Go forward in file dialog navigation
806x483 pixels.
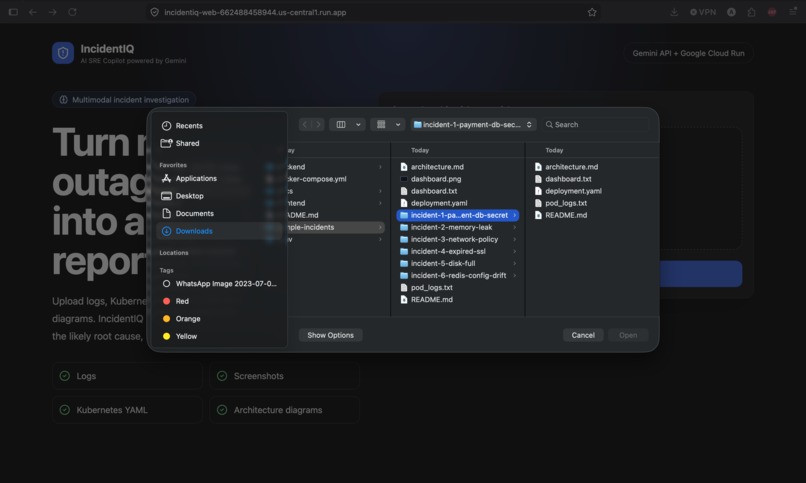coord(318,124)
